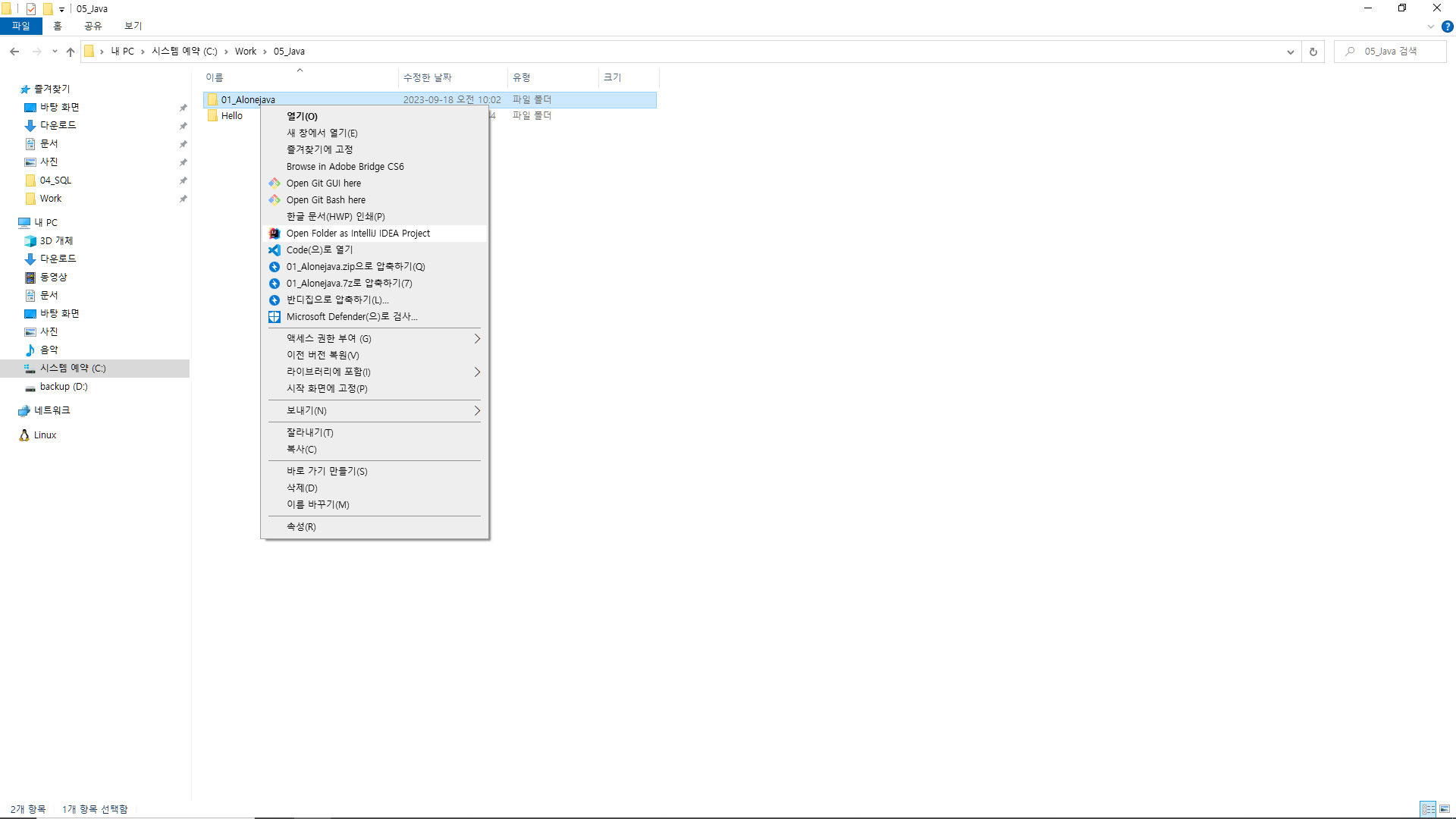Open the 보기 ribbon tab
The height and width of the screenshot is (819, 1456).
[x=133, y=26]
